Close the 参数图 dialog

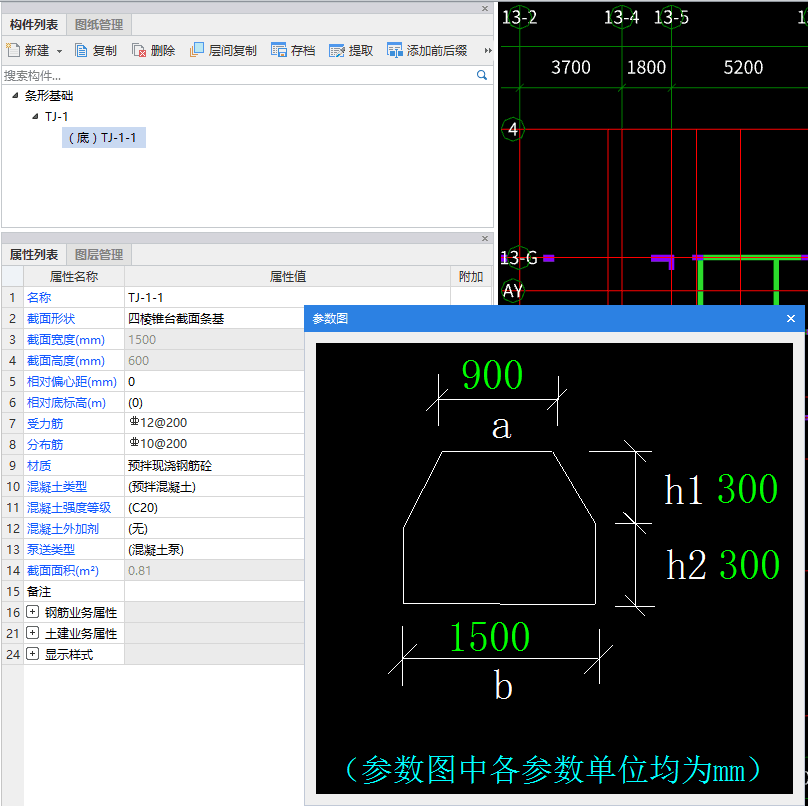pos(791,318)
